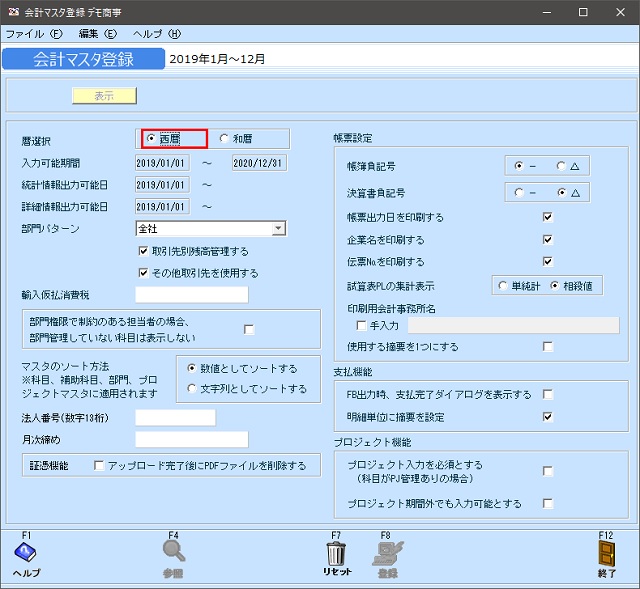This screenshot has height=589, width=640.
Task: Toggle 伝票Noを印刷する checkbox
Action: 548,261
